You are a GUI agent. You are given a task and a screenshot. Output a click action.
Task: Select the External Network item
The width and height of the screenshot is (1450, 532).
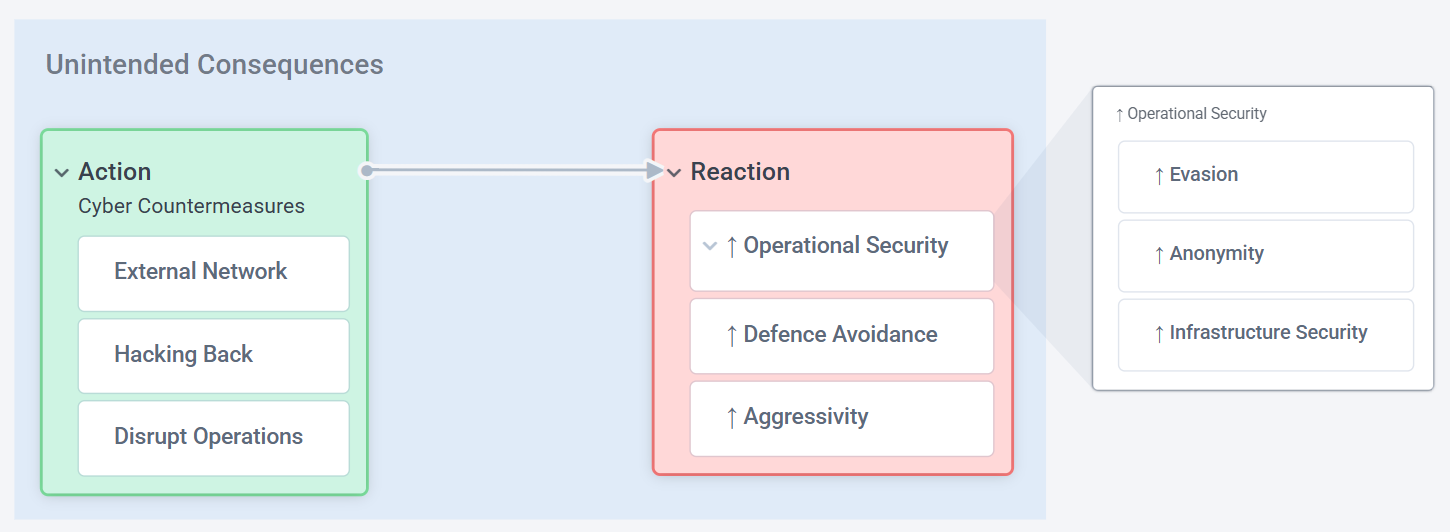(213, 272)
